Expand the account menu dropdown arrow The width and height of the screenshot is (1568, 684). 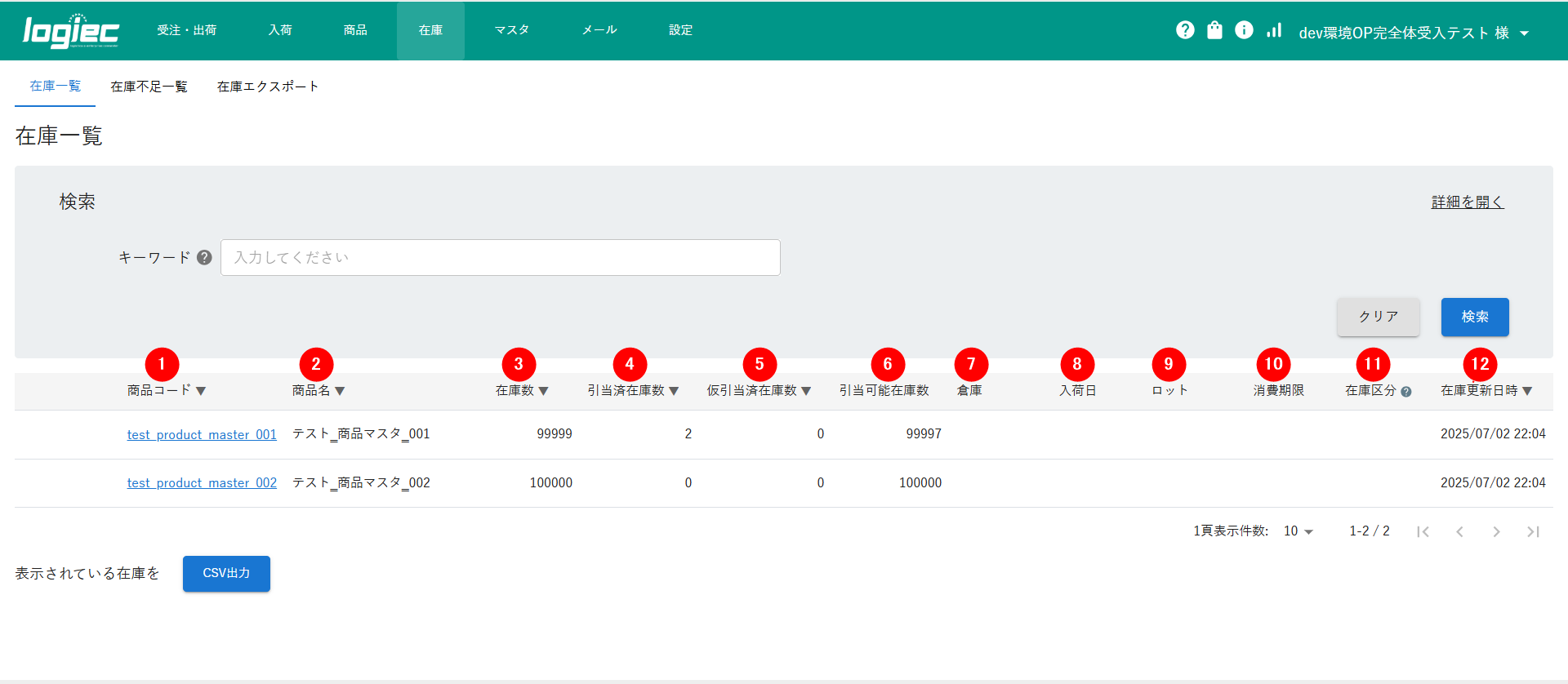point(1524,33)
